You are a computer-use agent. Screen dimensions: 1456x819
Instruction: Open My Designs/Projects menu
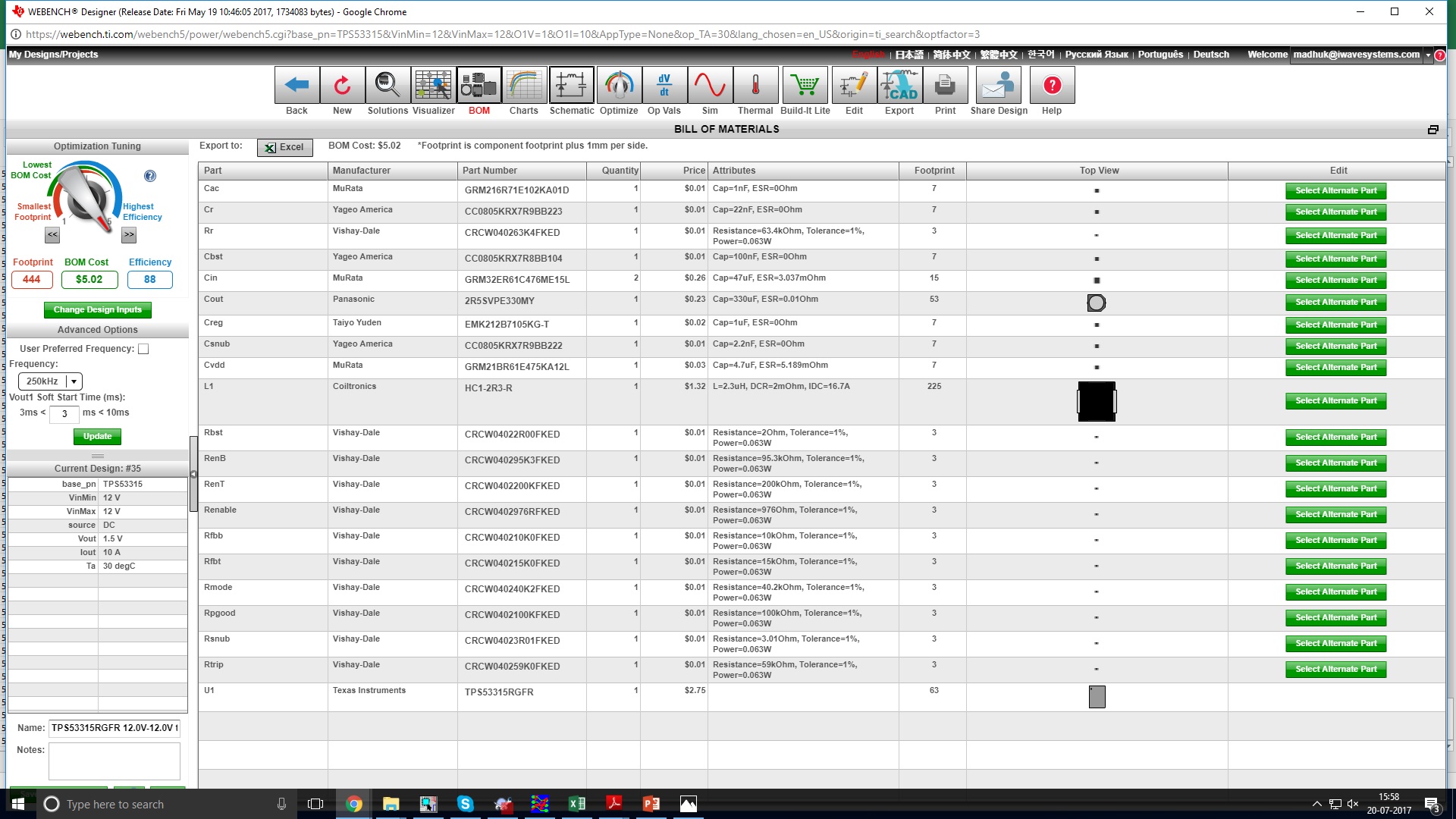click(53, 55)
